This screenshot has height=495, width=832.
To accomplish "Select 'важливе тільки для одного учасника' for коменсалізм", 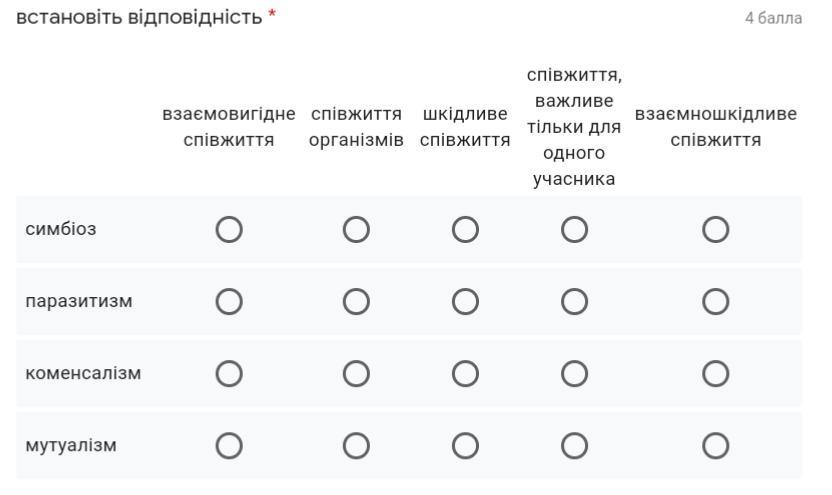I will point(575,374).
